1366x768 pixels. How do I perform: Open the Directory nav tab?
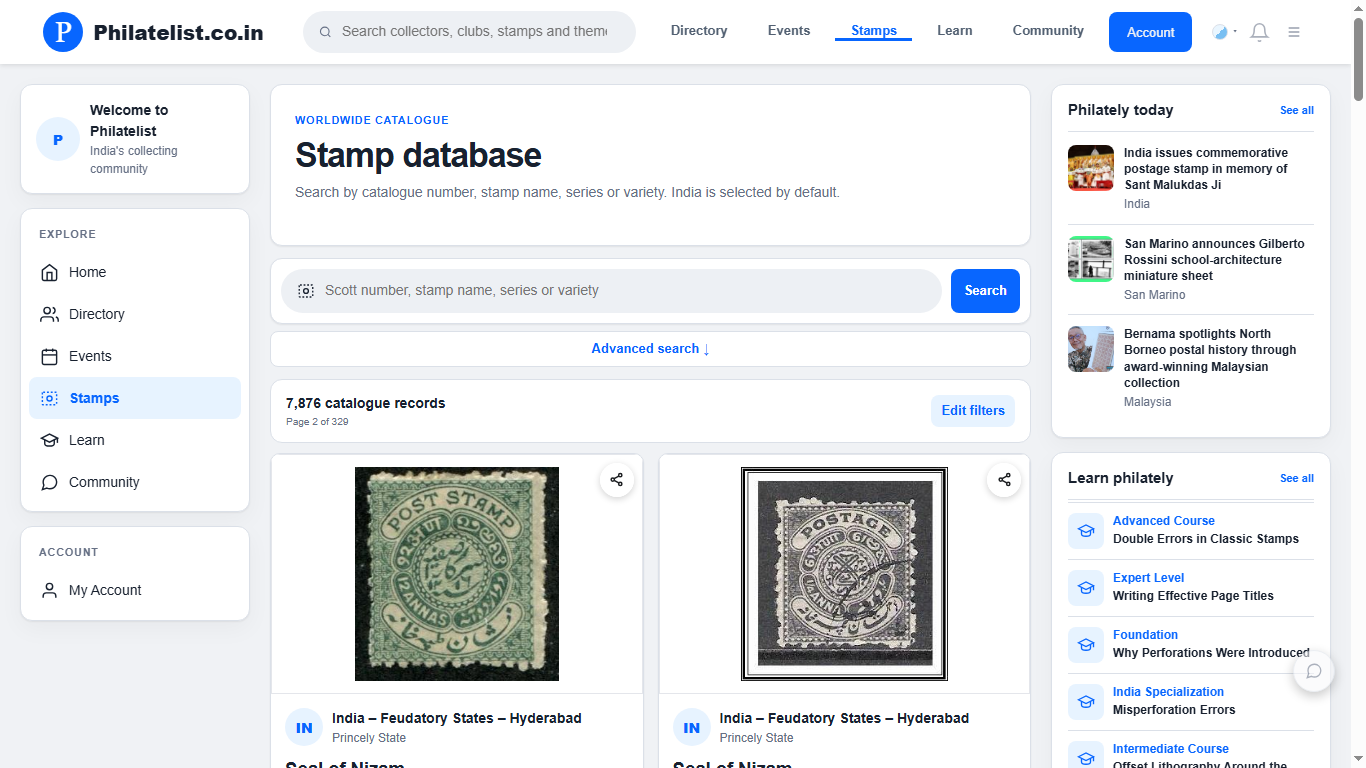699,31
